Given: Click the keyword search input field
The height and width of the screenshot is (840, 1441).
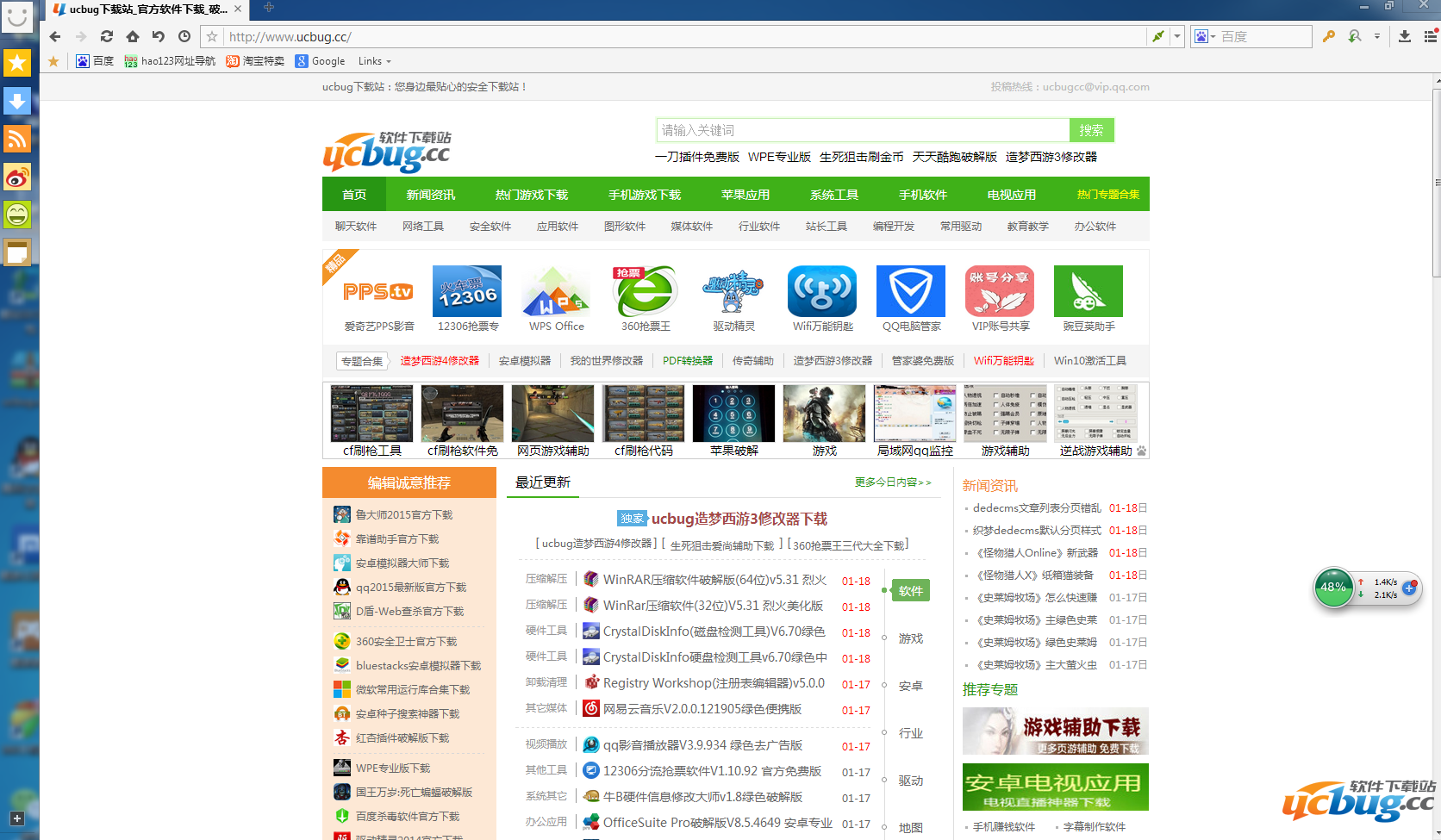Looking at the screenshot, I should 862,130.
